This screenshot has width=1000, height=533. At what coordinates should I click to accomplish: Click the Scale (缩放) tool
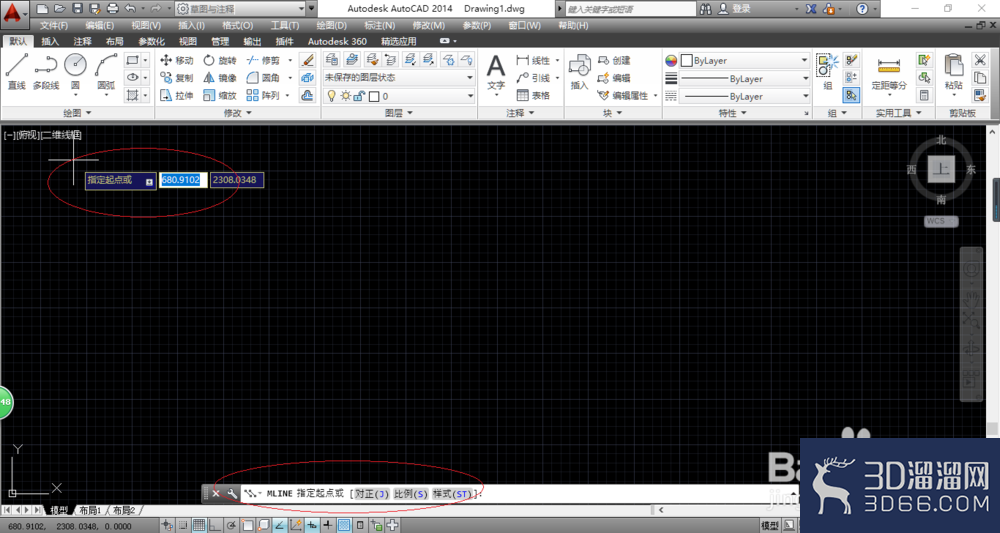[219, 96]
